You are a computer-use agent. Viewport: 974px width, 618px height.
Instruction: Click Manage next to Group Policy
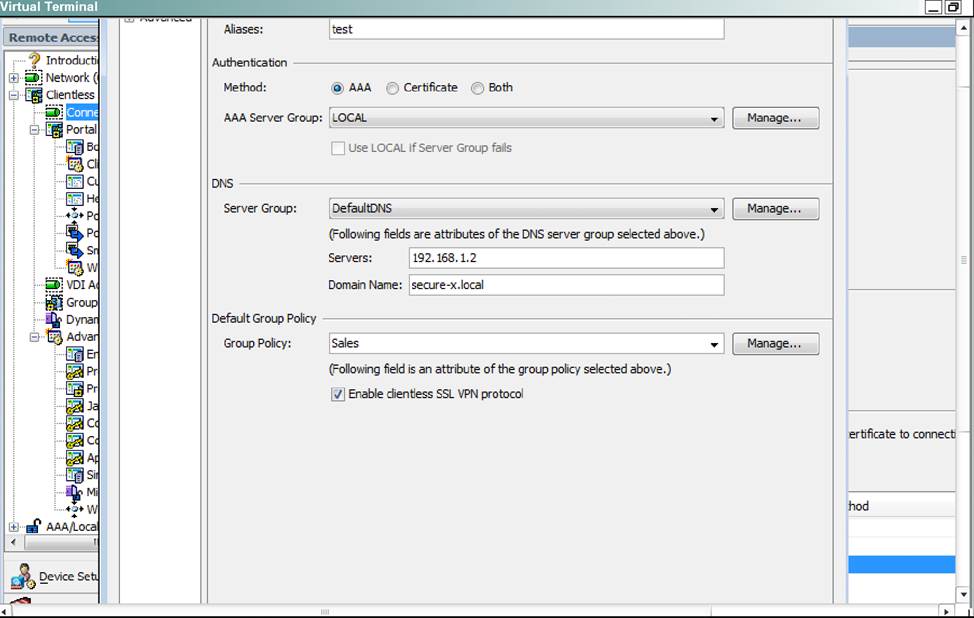coord(775,344)
